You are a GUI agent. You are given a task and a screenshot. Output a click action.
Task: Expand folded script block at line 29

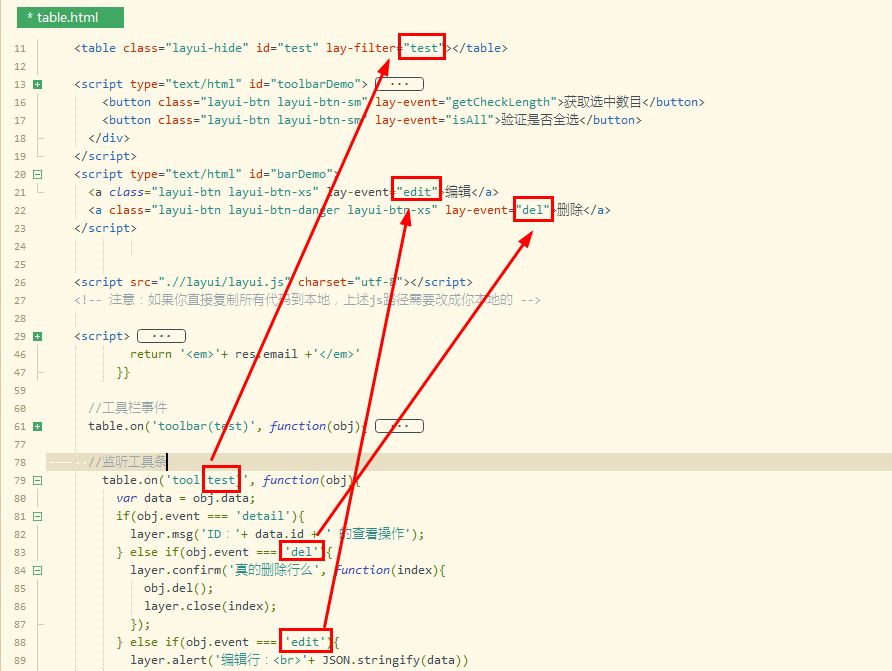[38, 337]
